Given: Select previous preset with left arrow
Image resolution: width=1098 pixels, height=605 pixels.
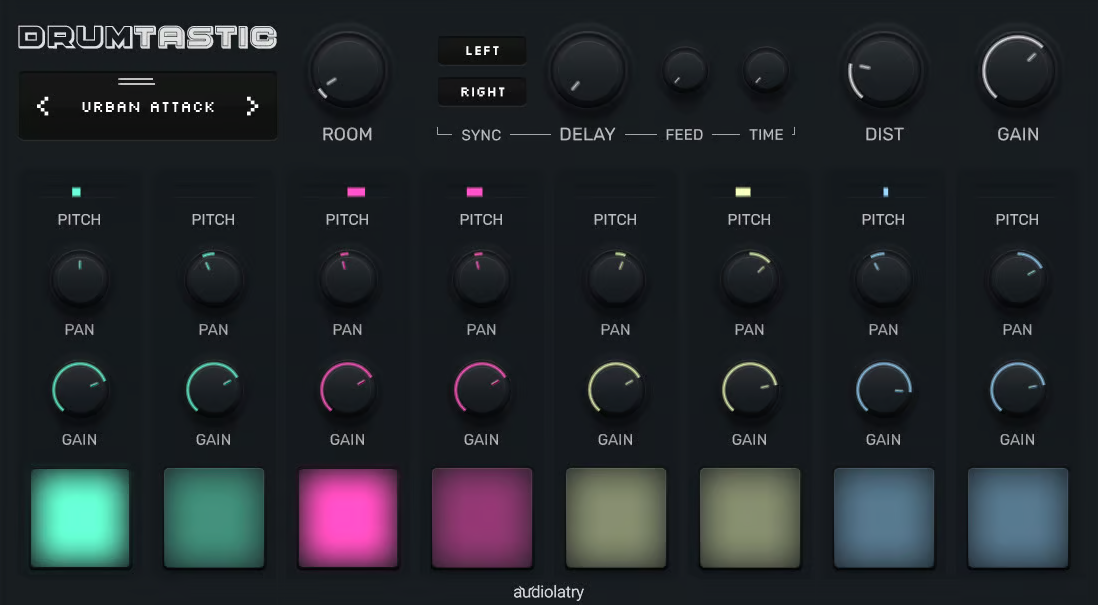Looking at the screenshot, I should pos(43,106).
